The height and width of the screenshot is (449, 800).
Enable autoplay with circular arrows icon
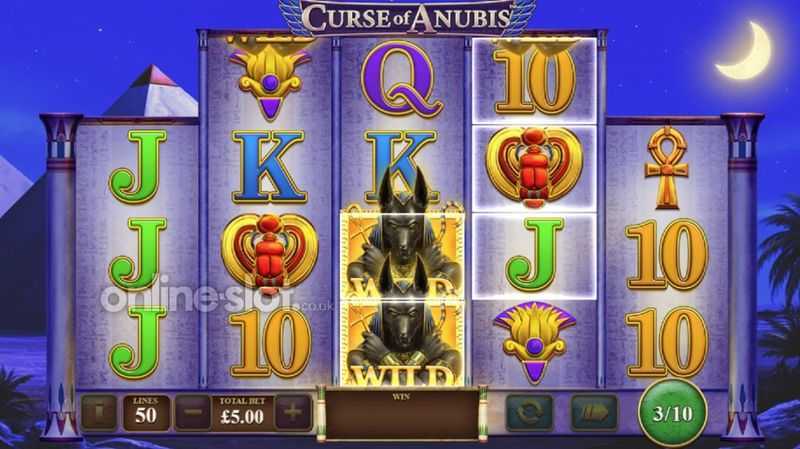530,412
